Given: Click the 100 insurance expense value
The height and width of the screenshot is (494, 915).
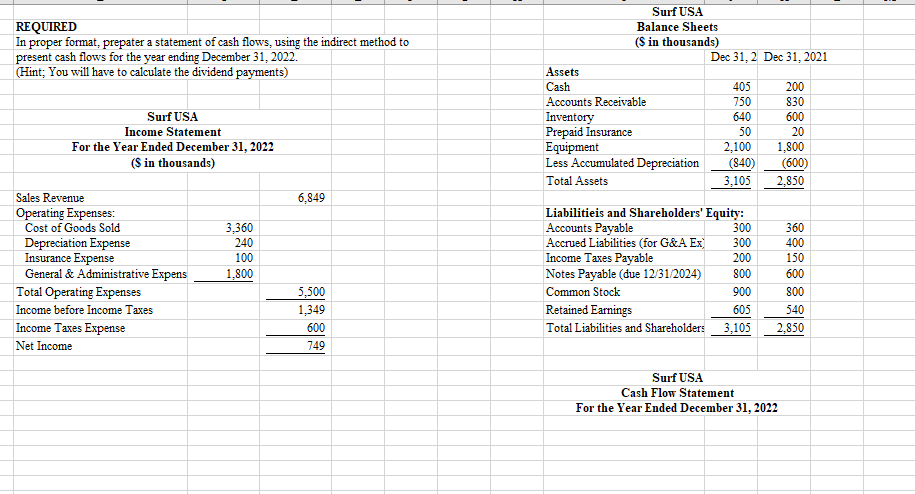Looking at the screenshot, I should tap(244, 258).
